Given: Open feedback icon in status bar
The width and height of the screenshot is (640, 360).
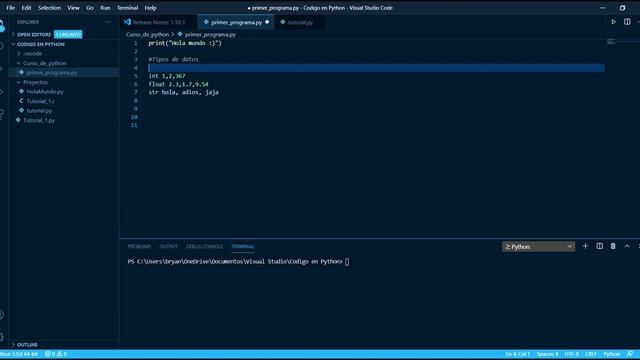Looking at the screenshot, I should coord(630,354).
